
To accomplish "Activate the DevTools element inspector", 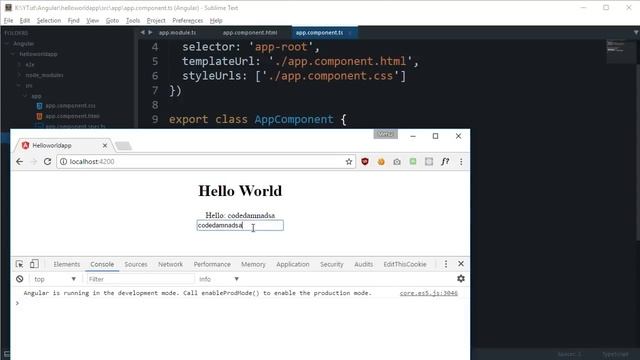I will [x=20, y=264].
